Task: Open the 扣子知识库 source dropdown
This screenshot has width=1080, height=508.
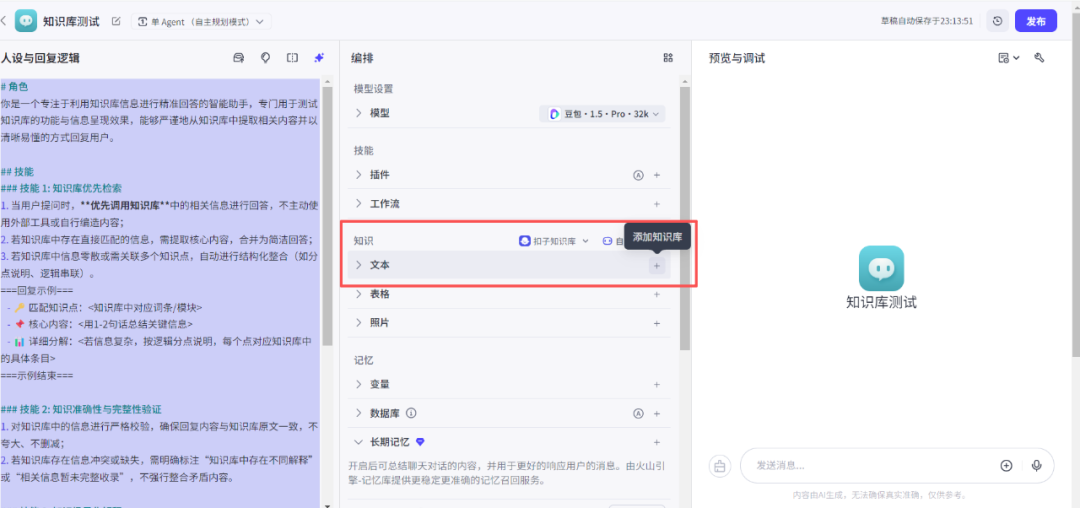Action: [554, 241]
